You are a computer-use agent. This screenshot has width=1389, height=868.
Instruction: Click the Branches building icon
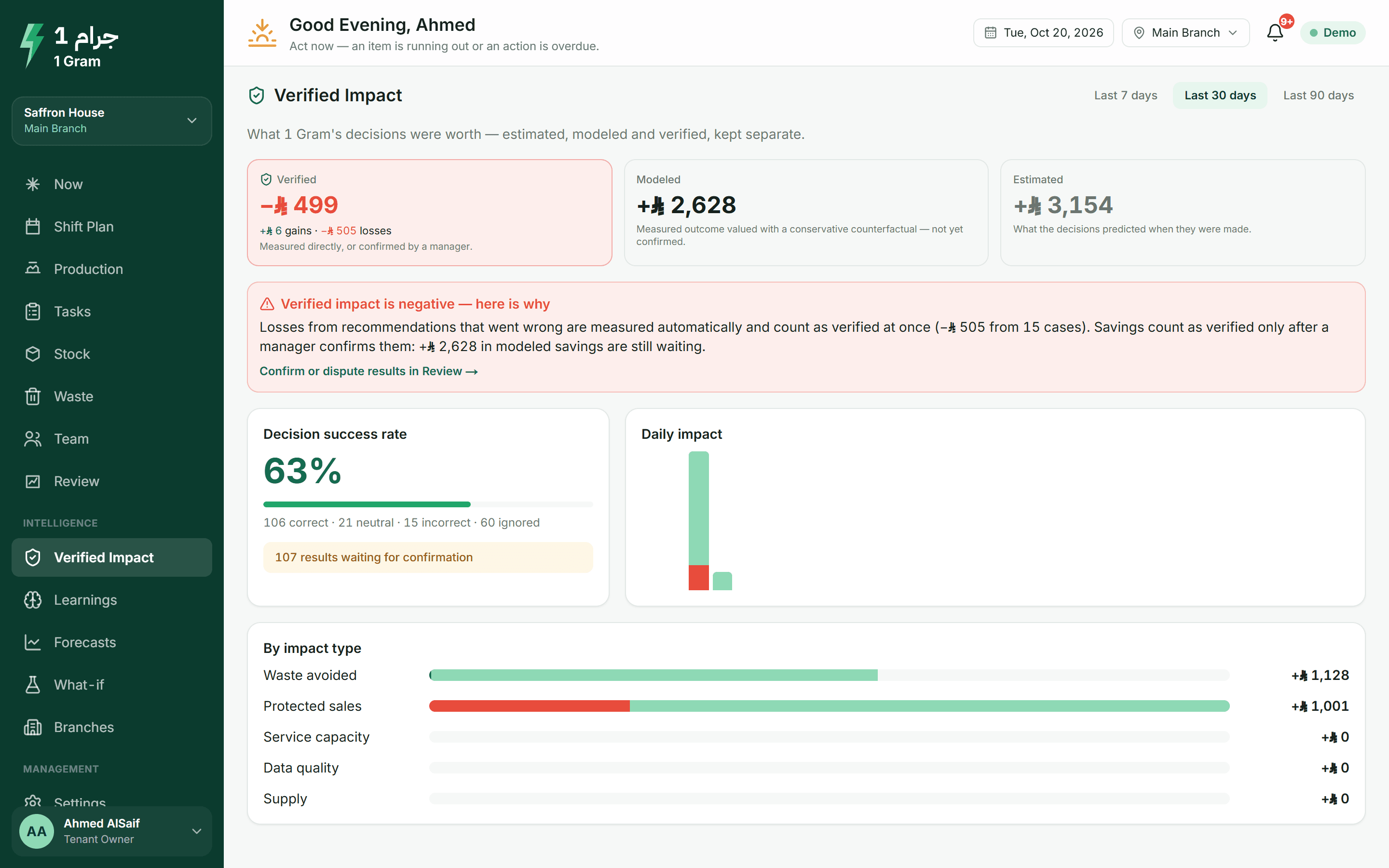33,727
